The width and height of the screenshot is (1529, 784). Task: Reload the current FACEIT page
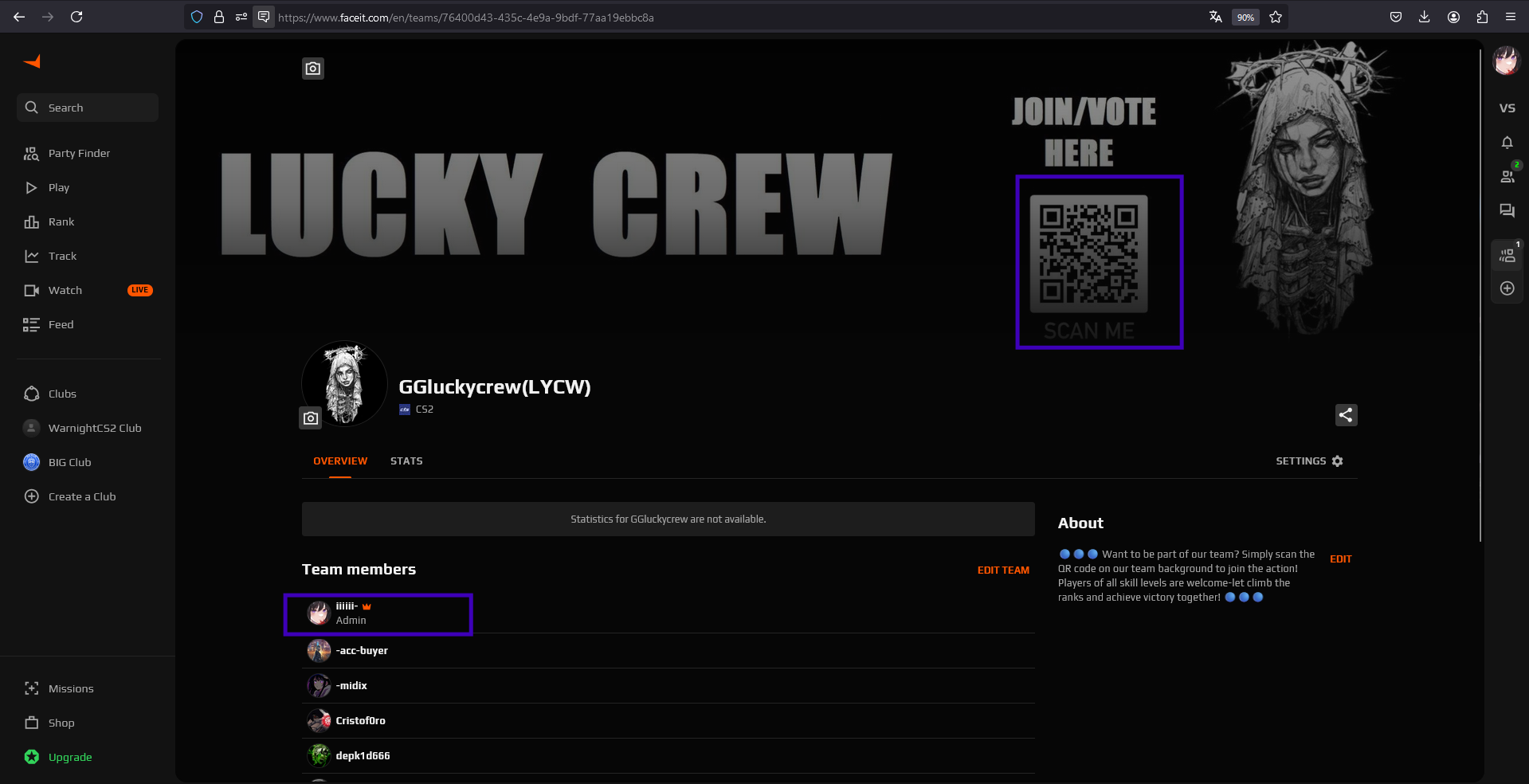(76, 17)
